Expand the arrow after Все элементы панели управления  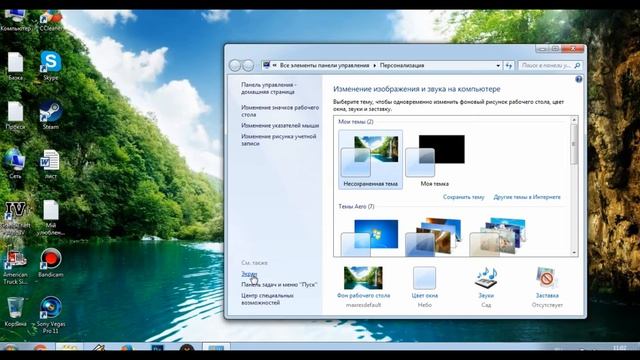[375, 65]
